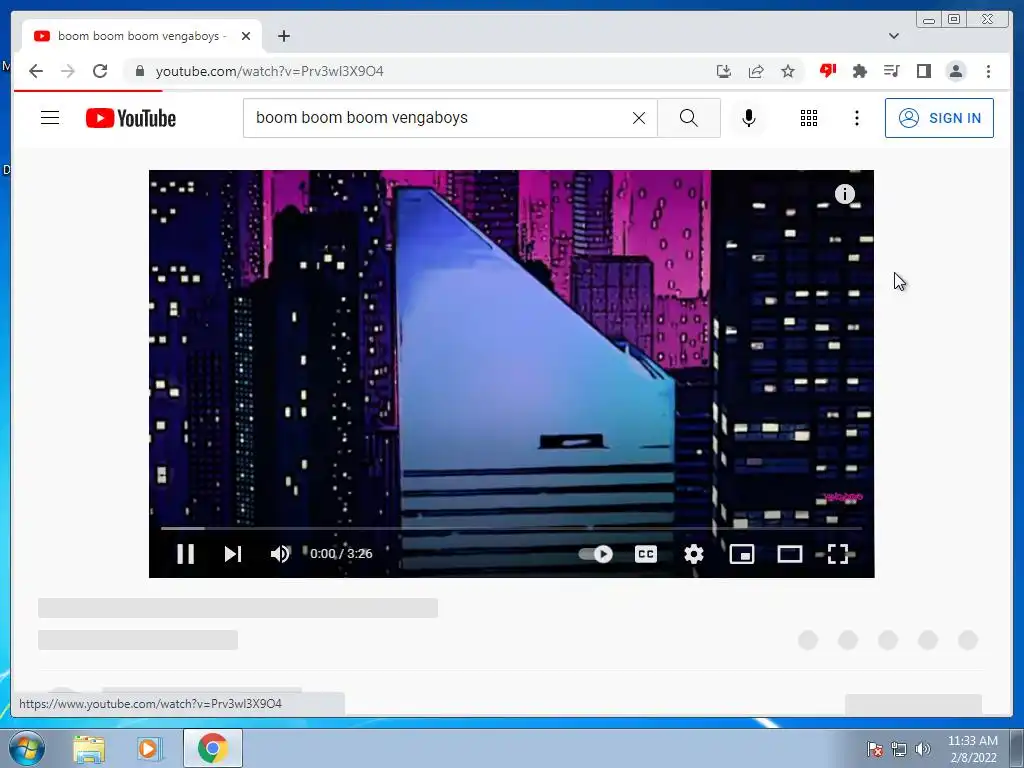Search with your voice microphone
The height and width of the screenshot is (768, 1024).
click(x=749, y=118)
